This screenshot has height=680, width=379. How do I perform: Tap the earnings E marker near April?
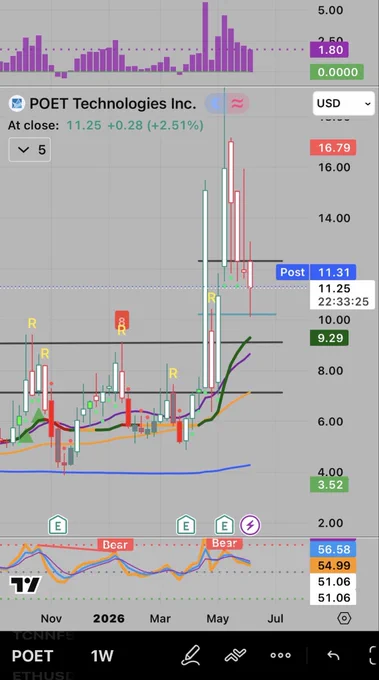(186, 525)
